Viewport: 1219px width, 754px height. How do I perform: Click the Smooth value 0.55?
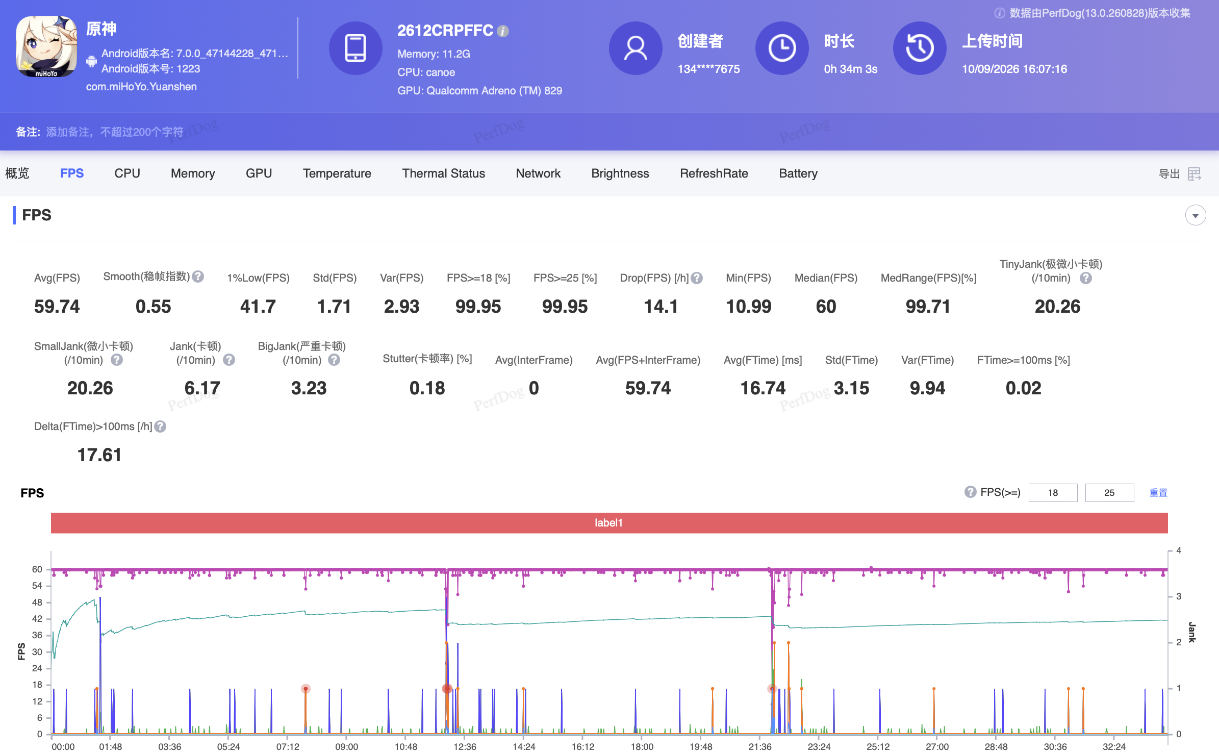pyautogui.click(x=153, y=306)
